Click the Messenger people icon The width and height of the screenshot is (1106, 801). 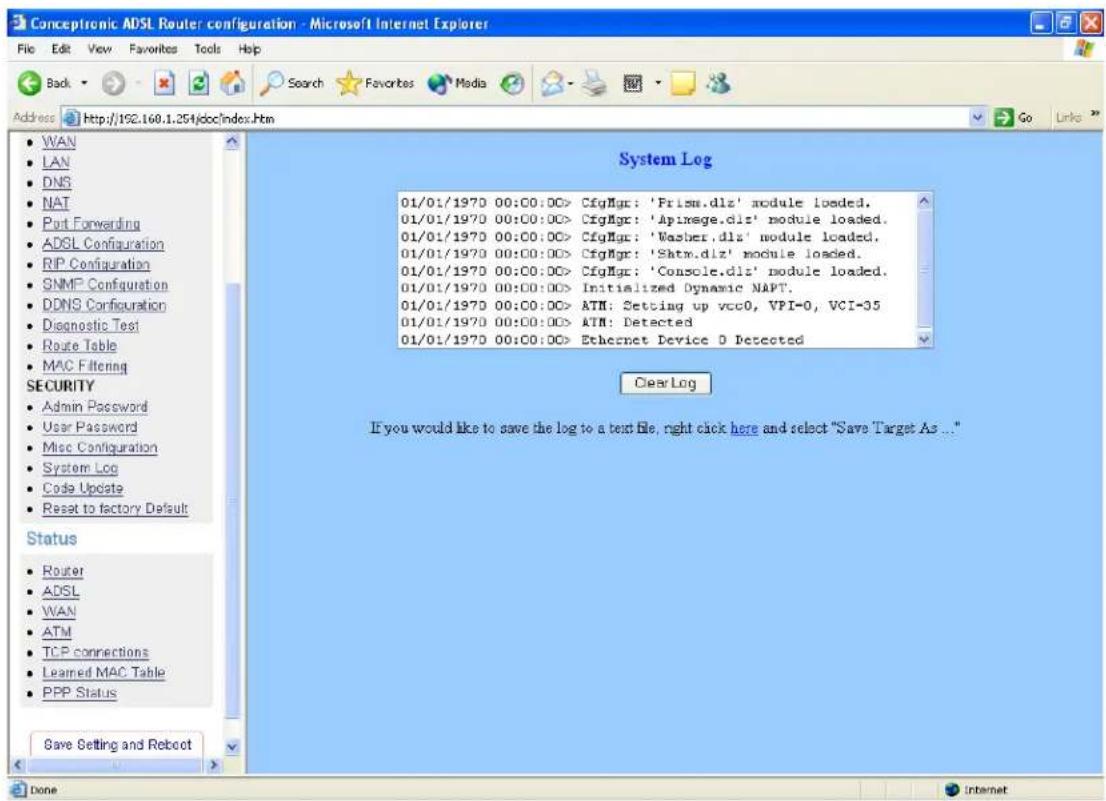click(719, 84)
